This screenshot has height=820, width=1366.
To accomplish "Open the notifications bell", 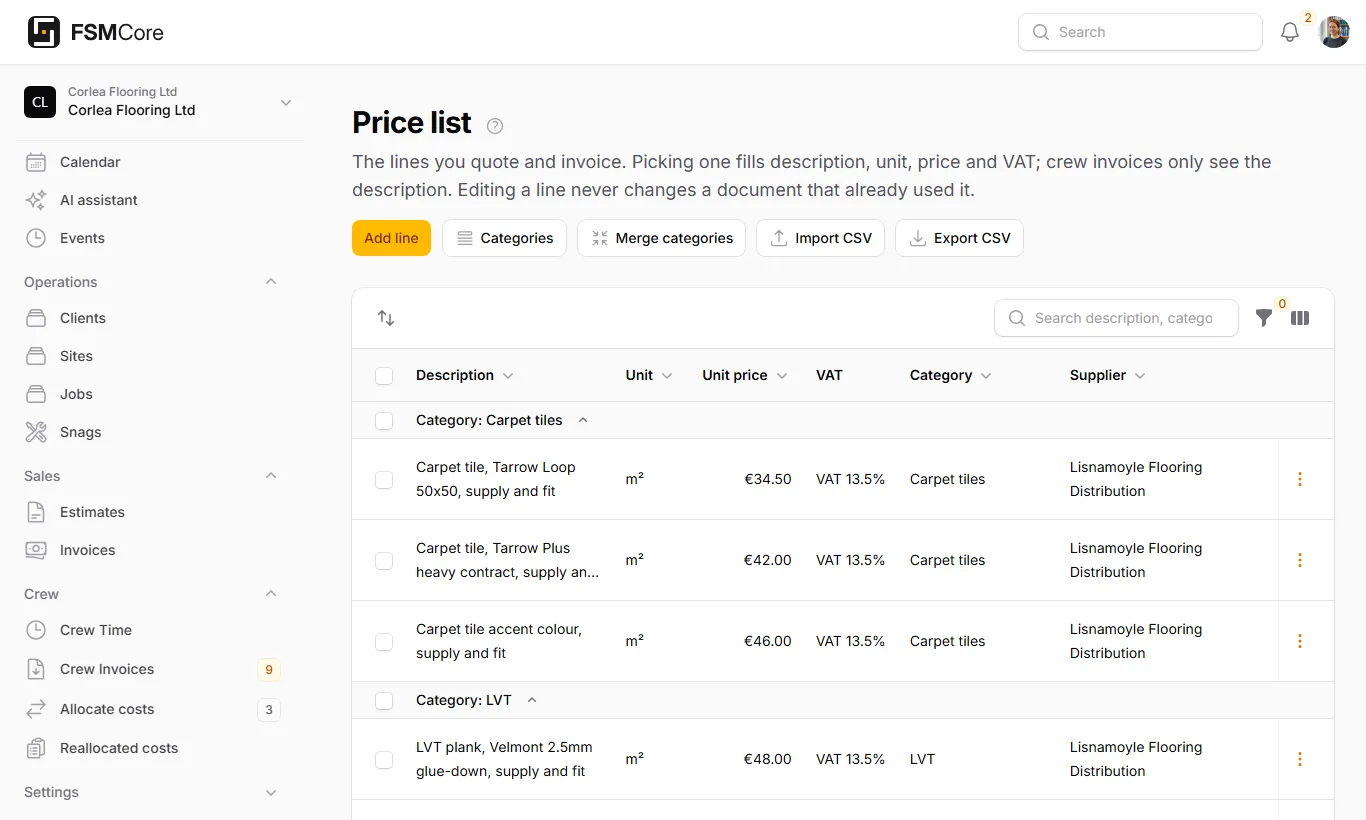I will click(x=1290, y=32).
